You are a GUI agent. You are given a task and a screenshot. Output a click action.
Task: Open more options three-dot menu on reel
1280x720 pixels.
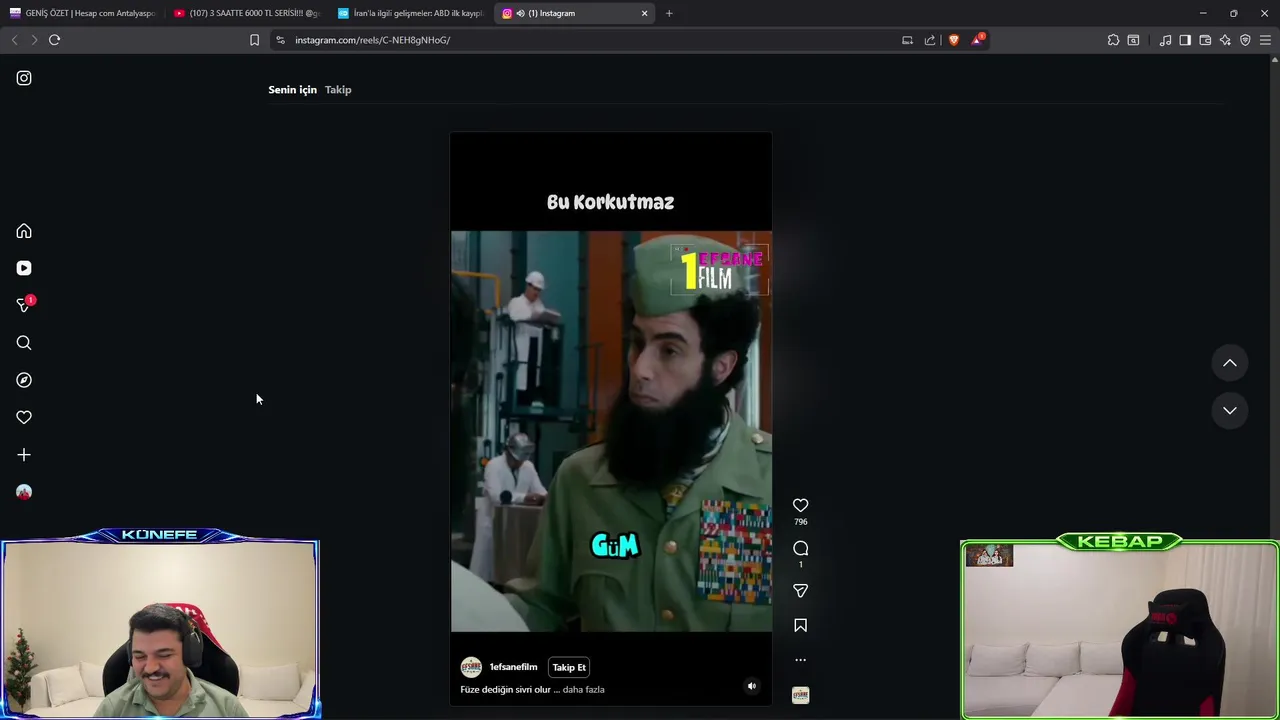click(800, 660)
